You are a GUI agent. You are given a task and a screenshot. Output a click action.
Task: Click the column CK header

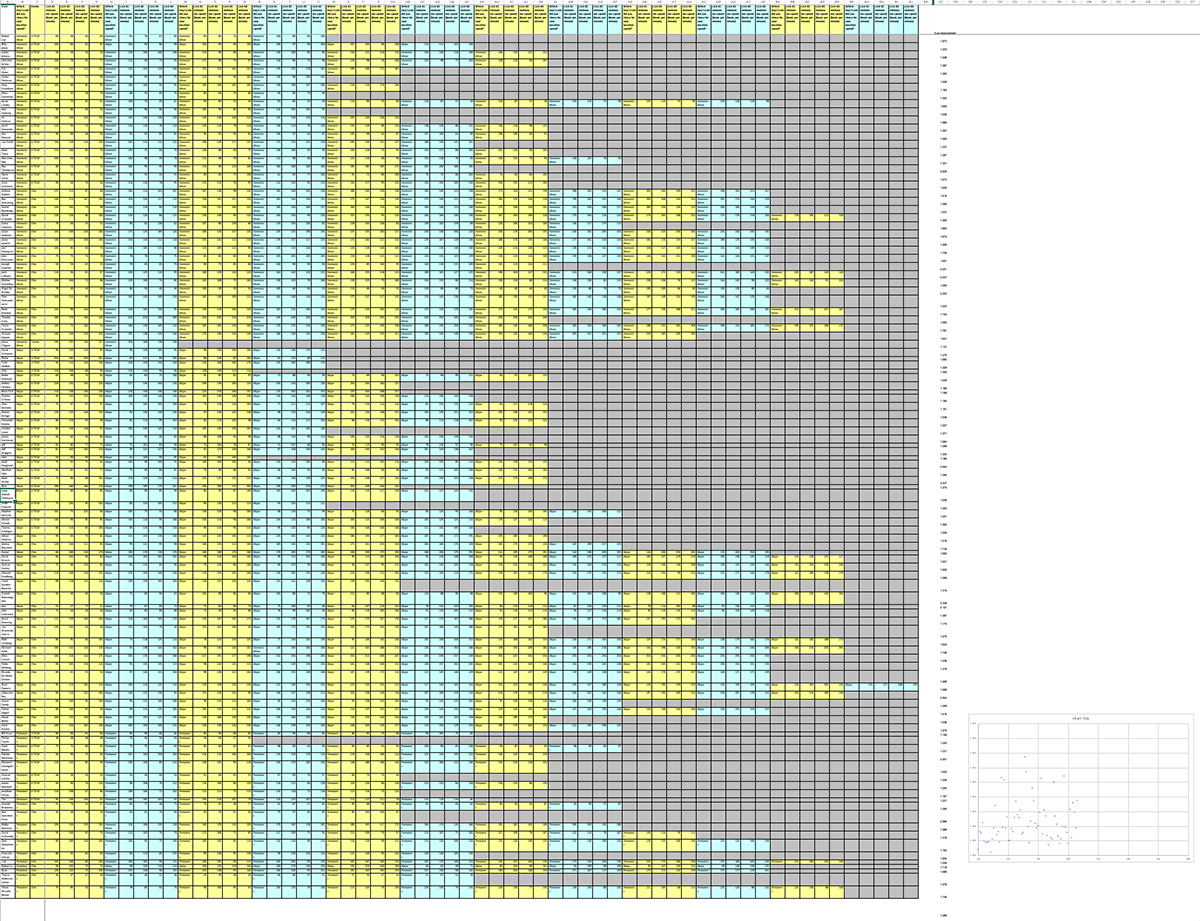[x=1058, y=2]
